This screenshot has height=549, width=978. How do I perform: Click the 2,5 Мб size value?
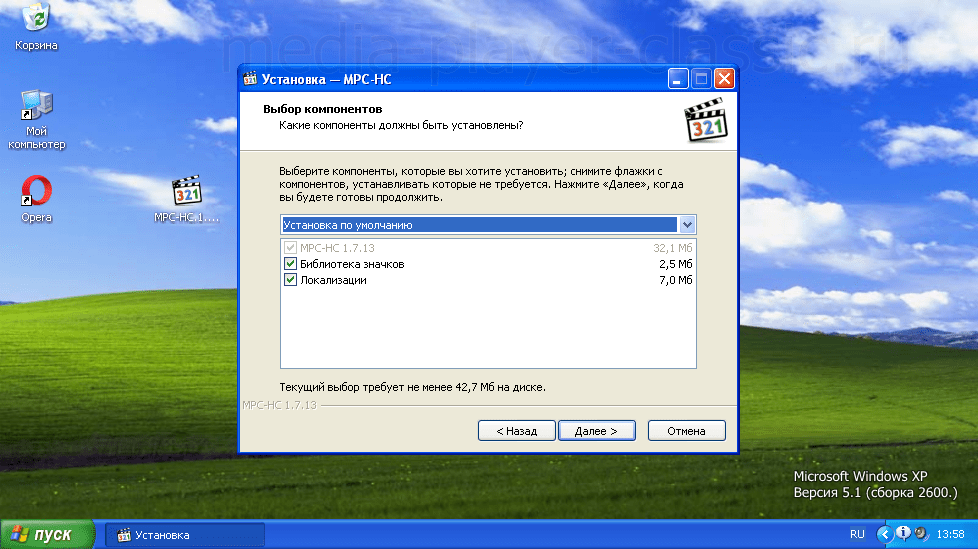(675, 264)
